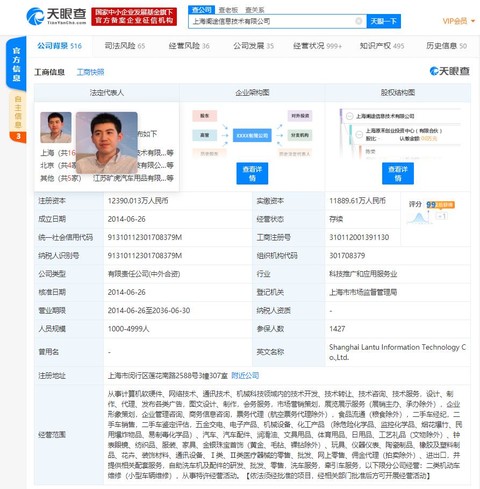Click the Tianyancha logo in header
The image size is (480, 489).
click(56, 16)
